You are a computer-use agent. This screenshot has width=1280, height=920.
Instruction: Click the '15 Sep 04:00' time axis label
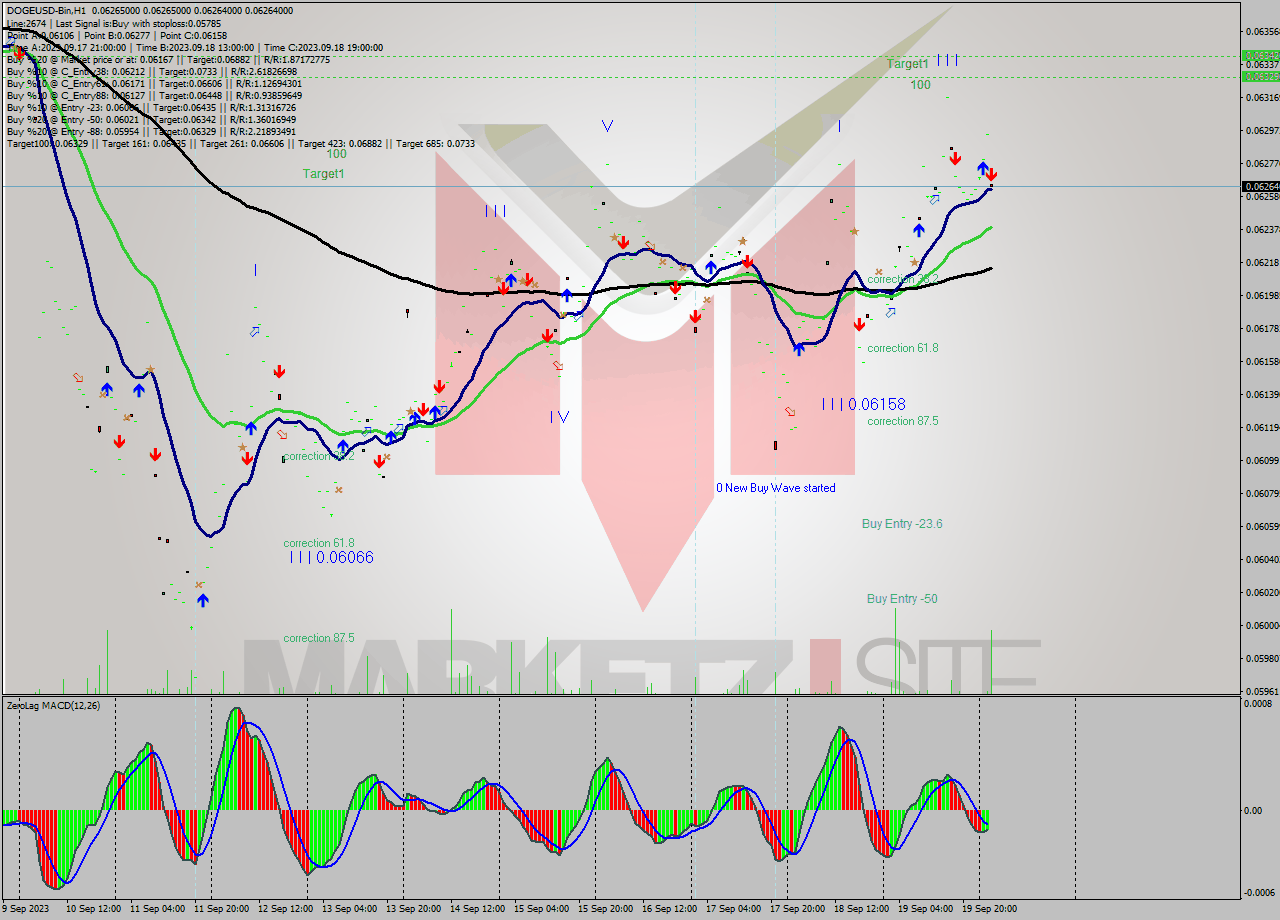point(540,909)
